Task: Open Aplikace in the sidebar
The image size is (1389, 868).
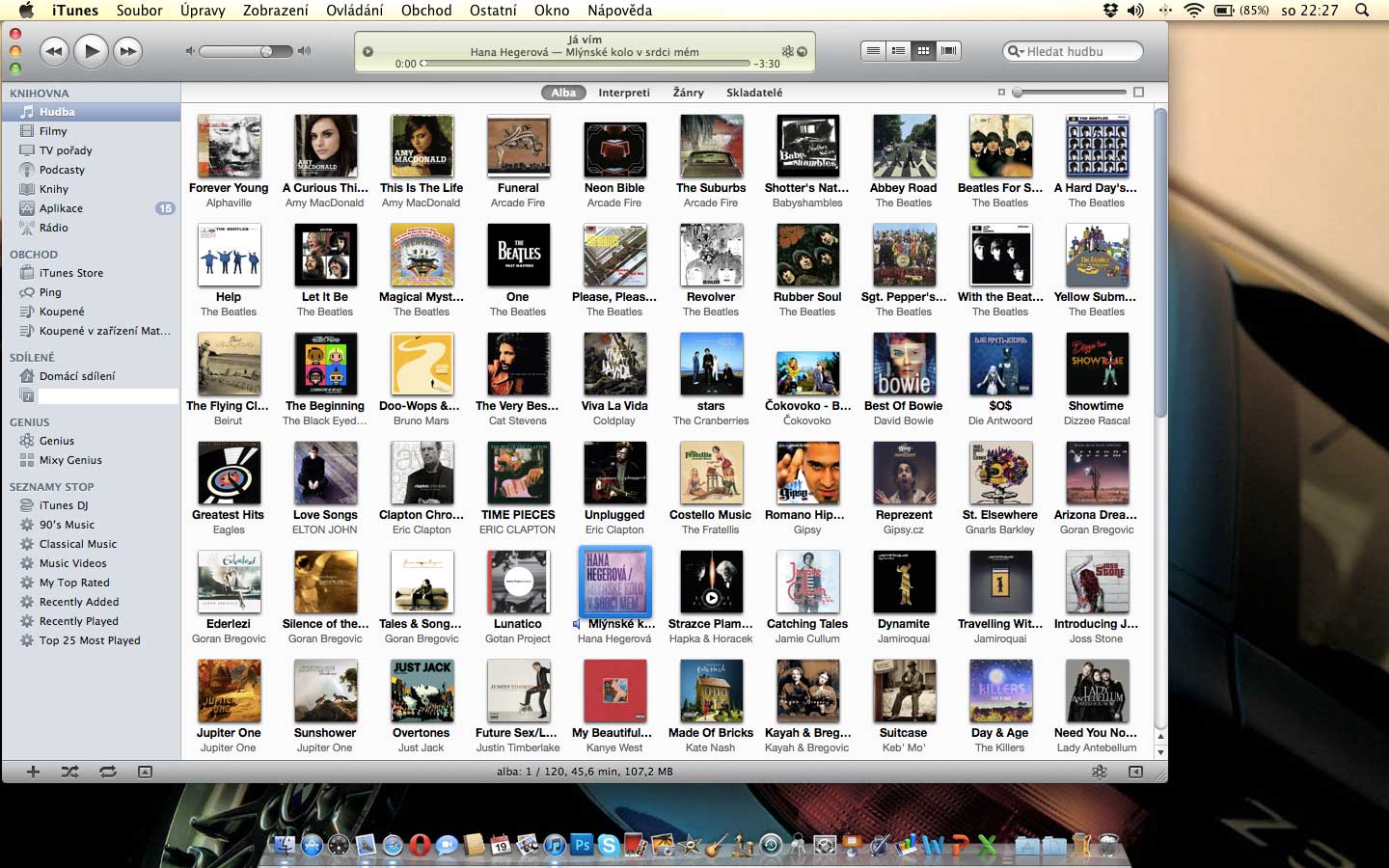Action: (x=91, y=208)
